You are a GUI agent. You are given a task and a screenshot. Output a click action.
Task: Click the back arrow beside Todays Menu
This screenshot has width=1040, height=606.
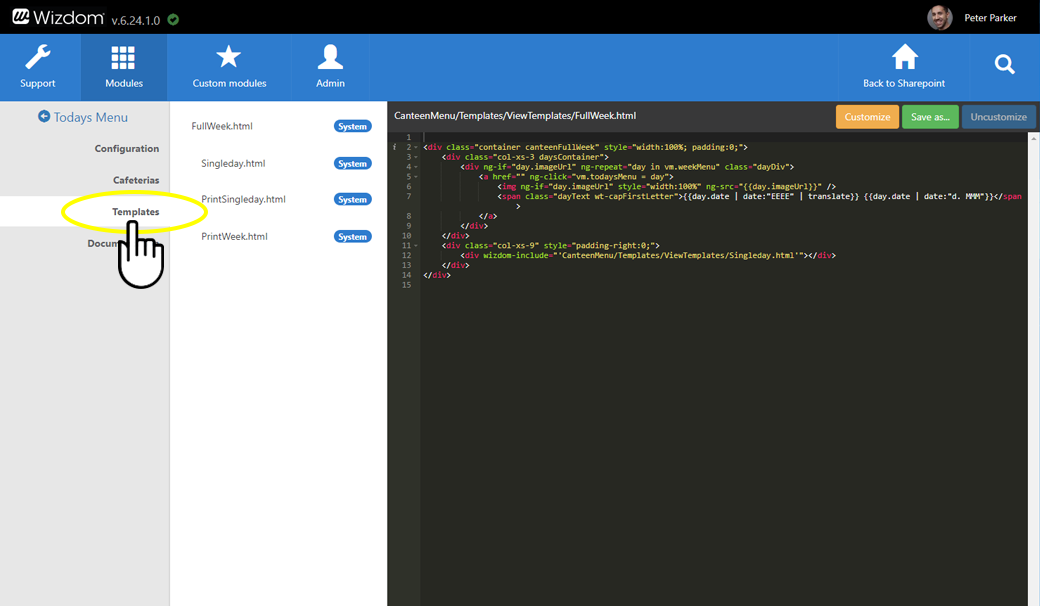coord(44,117)
